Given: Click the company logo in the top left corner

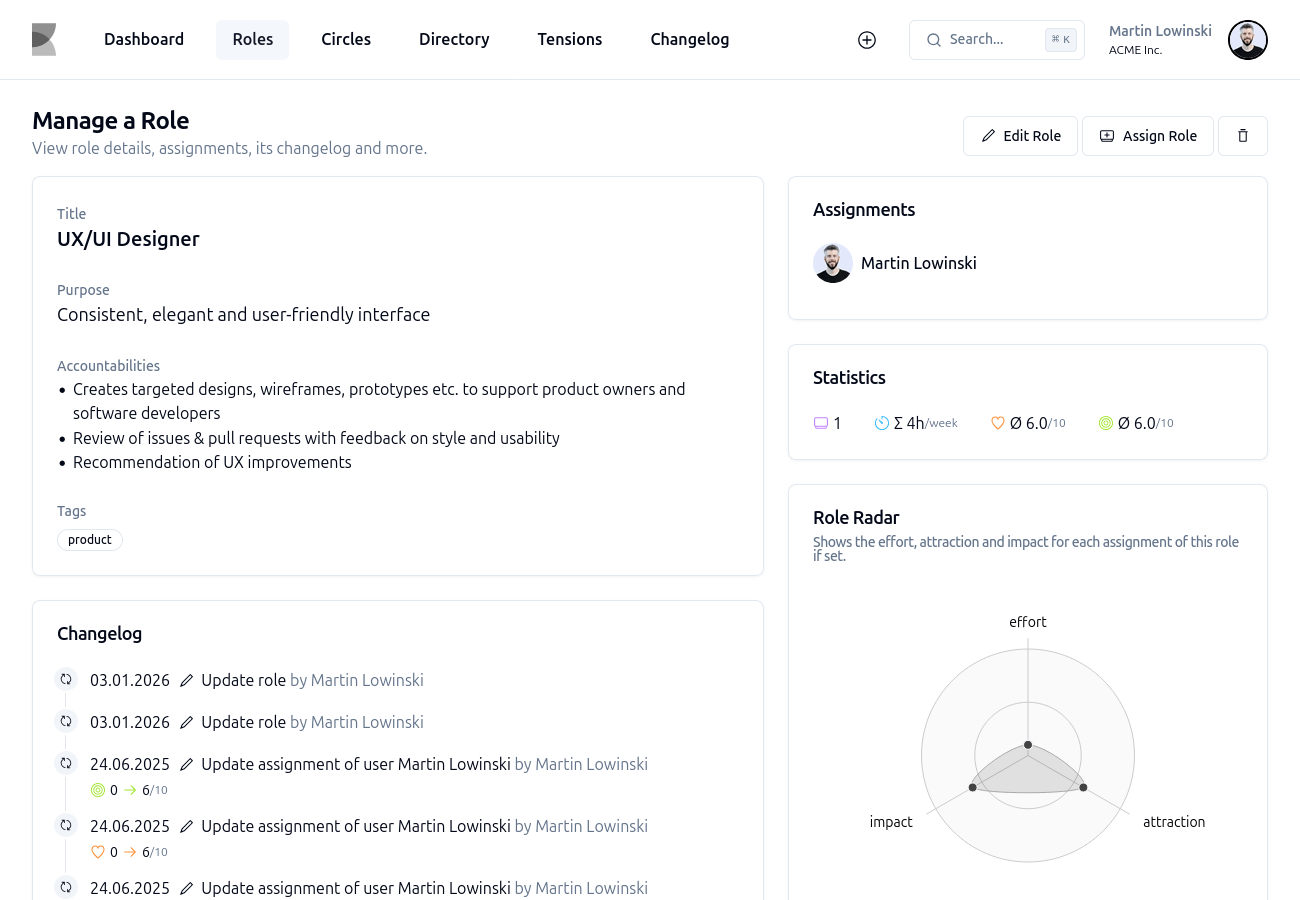Looking at the screenshot, I should pos(44,39).
